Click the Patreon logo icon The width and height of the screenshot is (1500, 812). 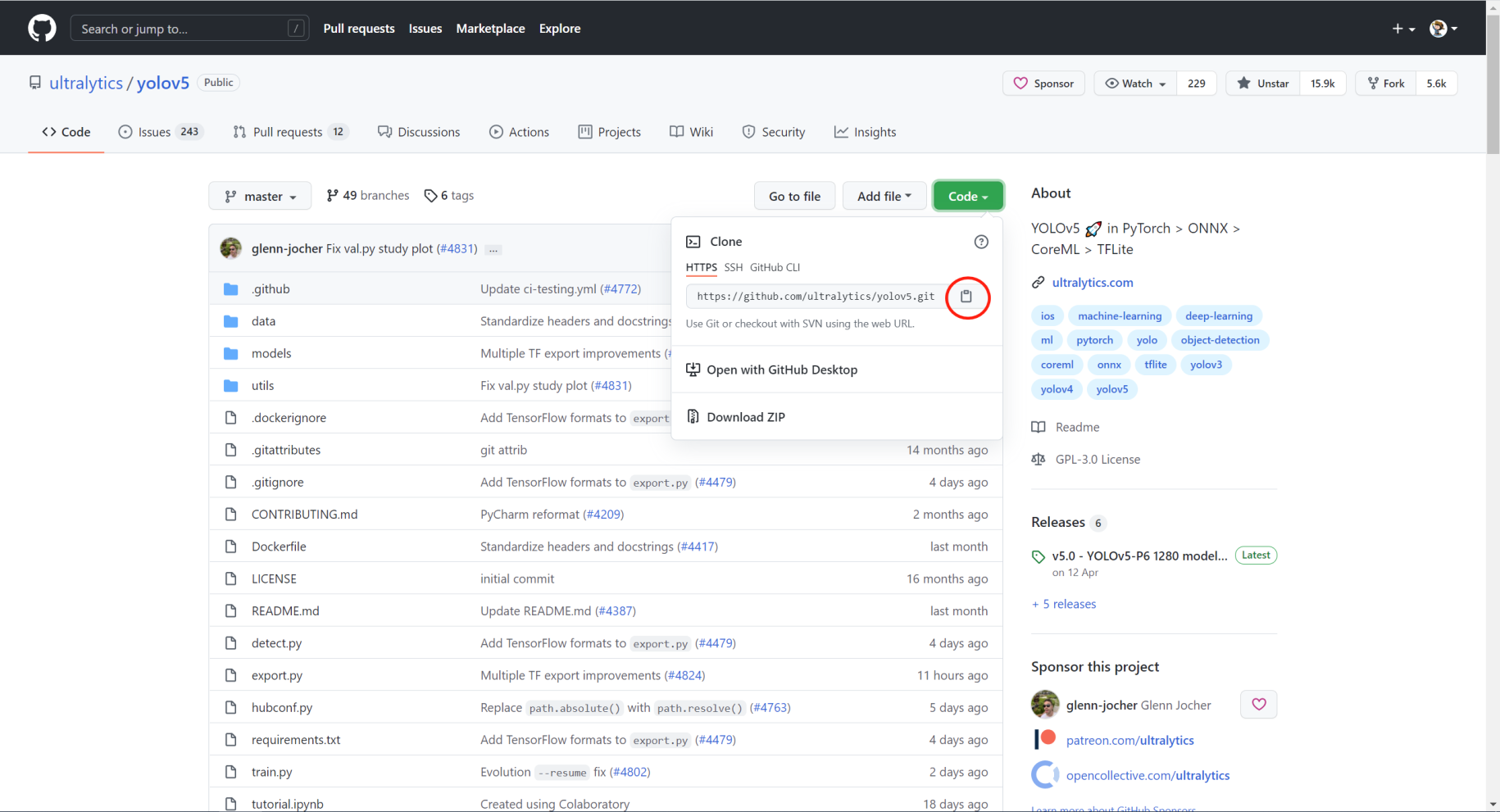[x=1045, y=740]
